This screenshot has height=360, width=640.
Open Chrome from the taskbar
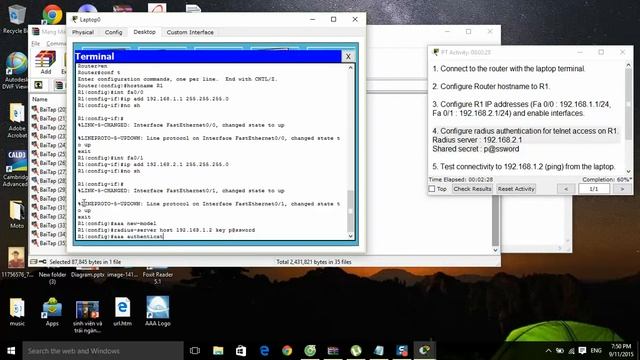[287, 351]
